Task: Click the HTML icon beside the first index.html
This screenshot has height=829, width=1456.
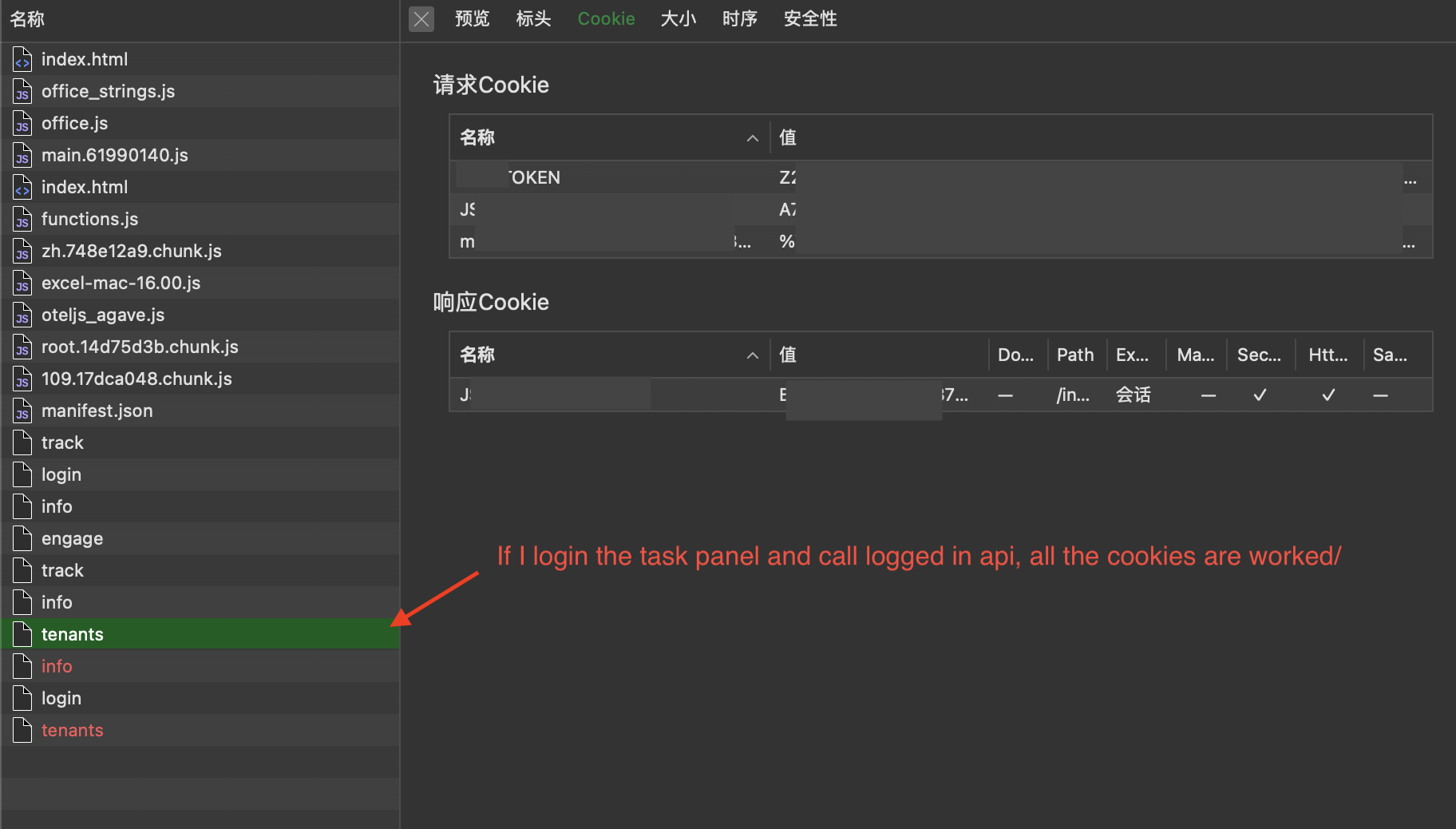Action: tap(22, 59)
